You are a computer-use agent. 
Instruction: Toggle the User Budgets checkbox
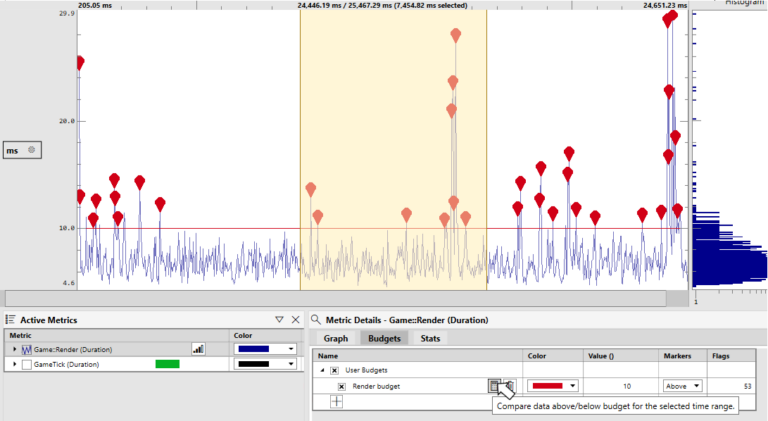pyautogui.click(x=334, y=370)
